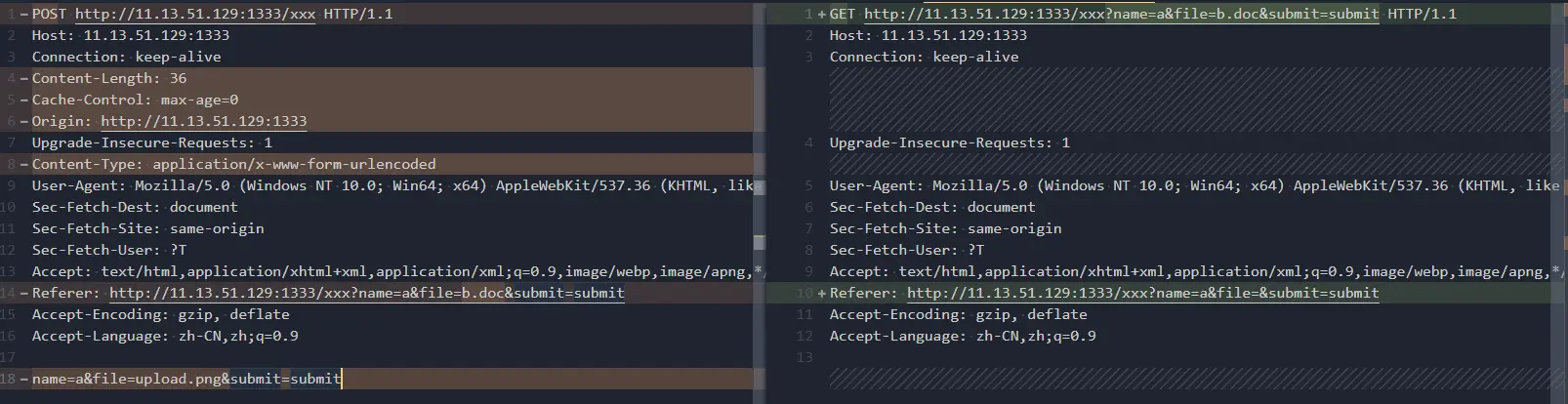Click line number 13 in the right pane
The height and width of the screenshot is (404, 1568).
(x=805, y=357)
